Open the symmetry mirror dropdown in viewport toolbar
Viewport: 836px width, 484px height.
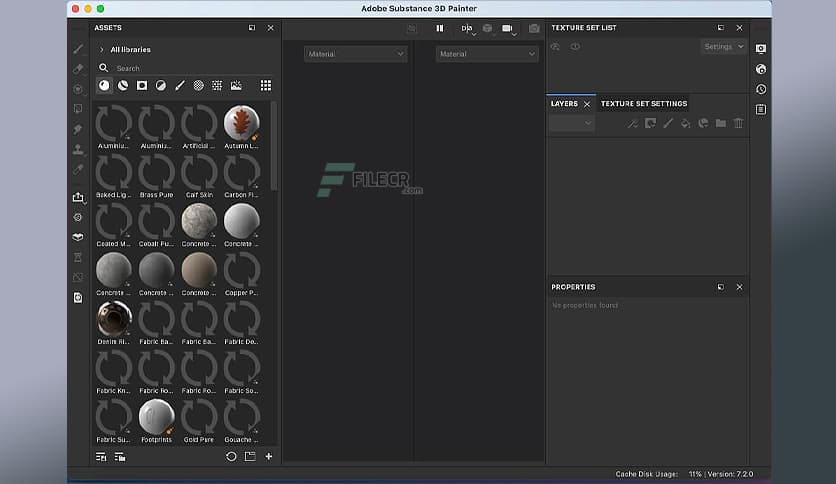point(468,29)
